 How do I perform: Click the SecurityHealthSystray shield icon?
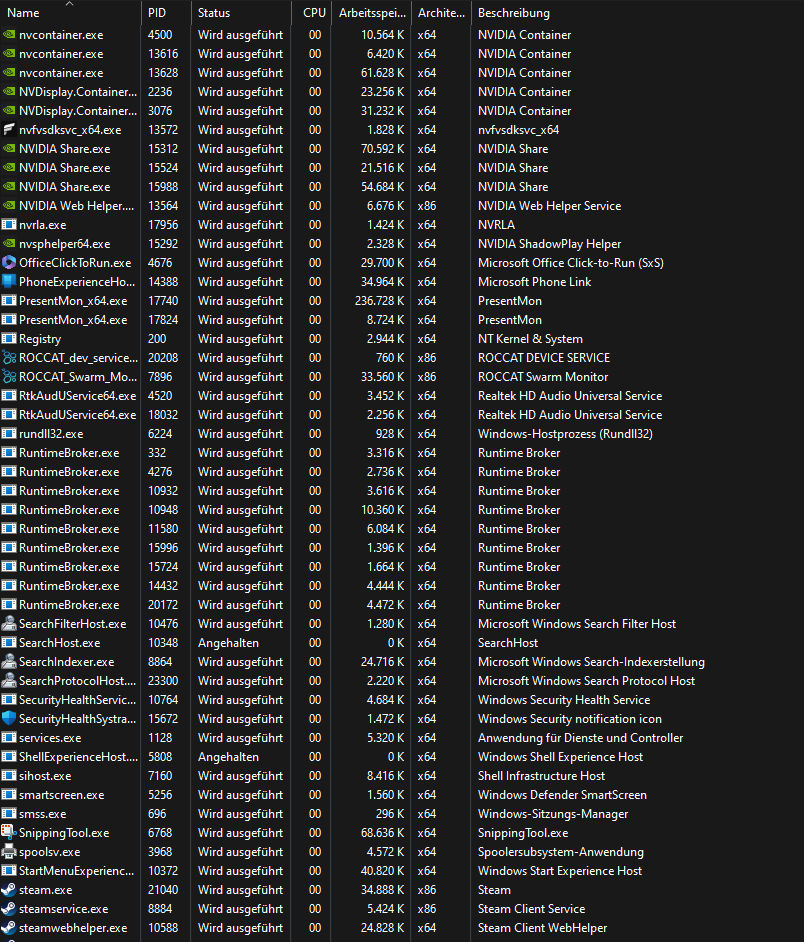pyautogui.click(x=8, y=719)
